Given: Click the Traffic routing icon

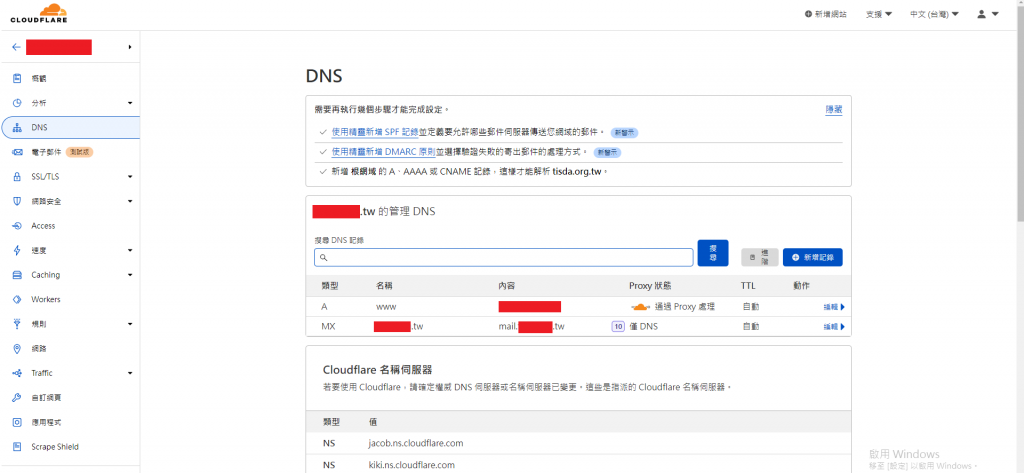Looking at the screenshot, I should pos(18,373).
